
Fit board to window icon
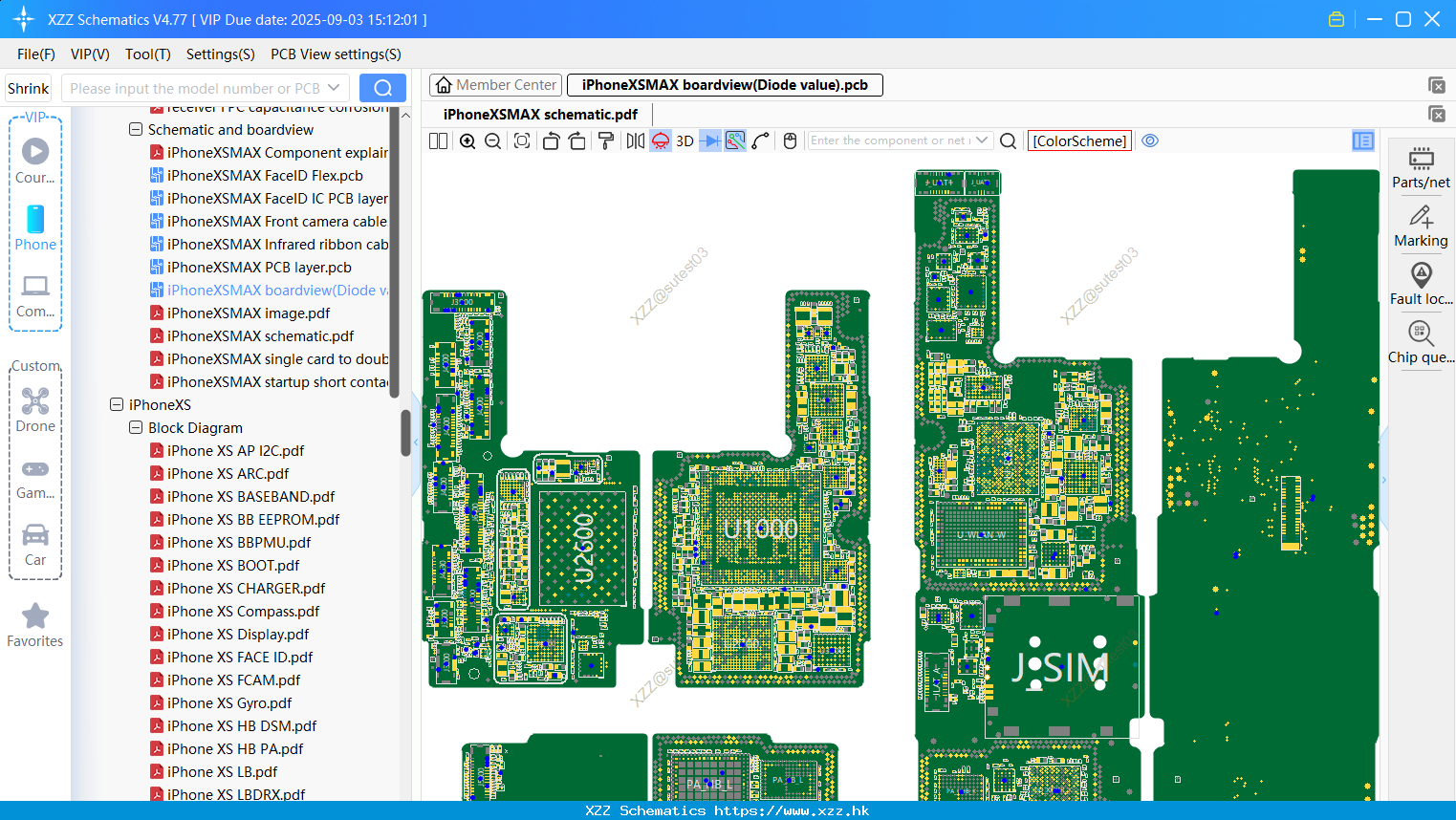pos(522,140)
